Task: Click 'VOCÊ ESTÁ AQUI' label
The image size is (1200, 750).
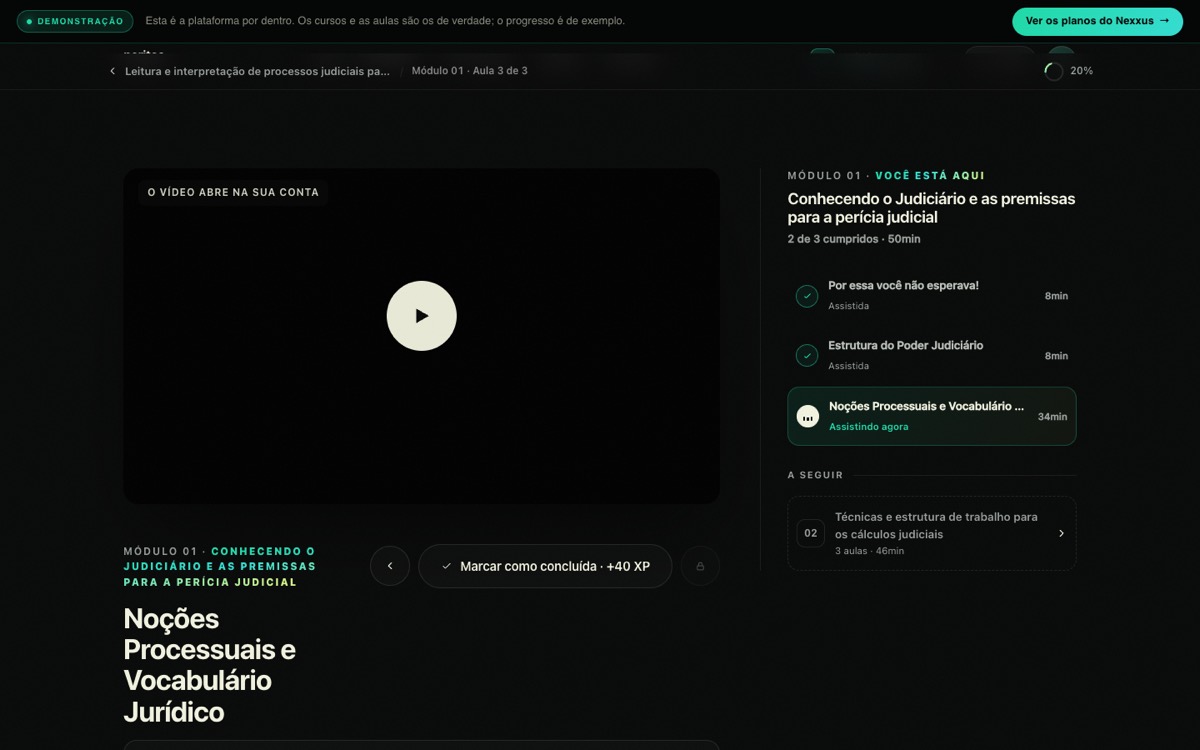Action: coord(930,175)
